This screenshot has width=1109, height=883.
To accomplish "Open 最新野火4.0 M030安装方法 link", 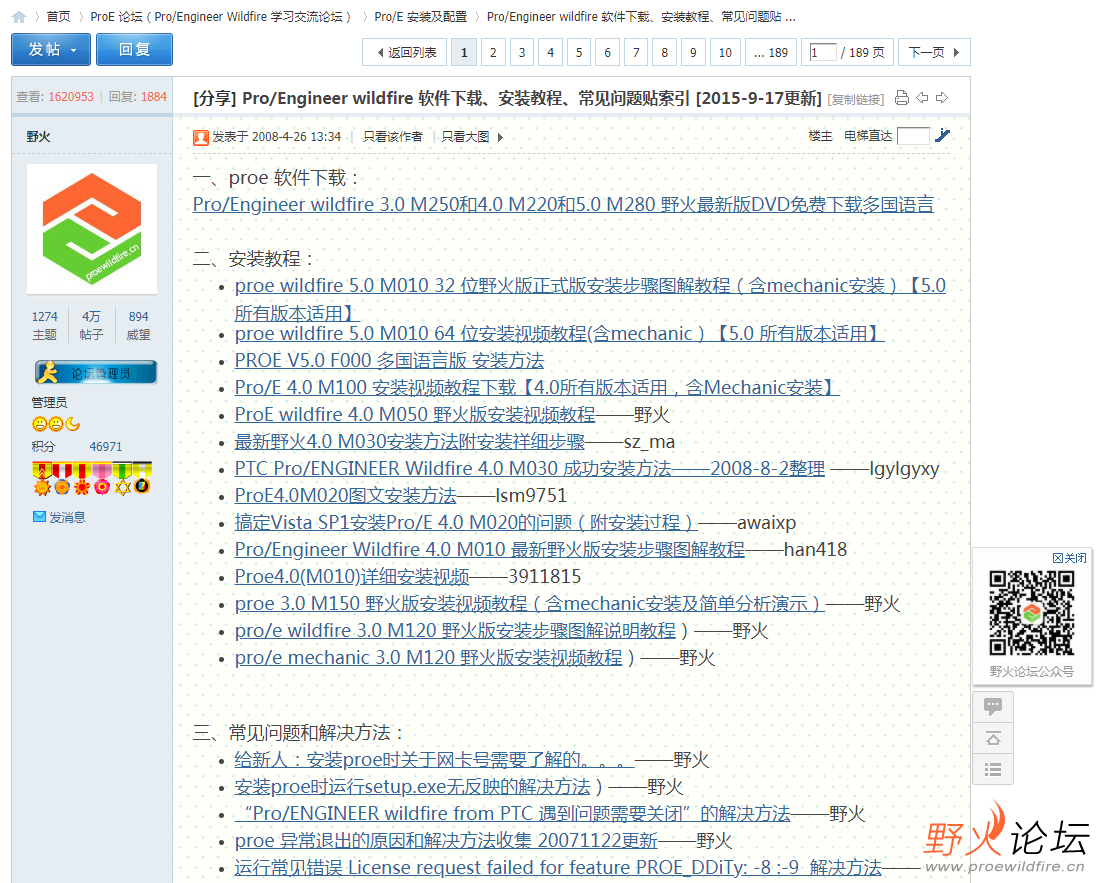I will click(x=410, y=441).
